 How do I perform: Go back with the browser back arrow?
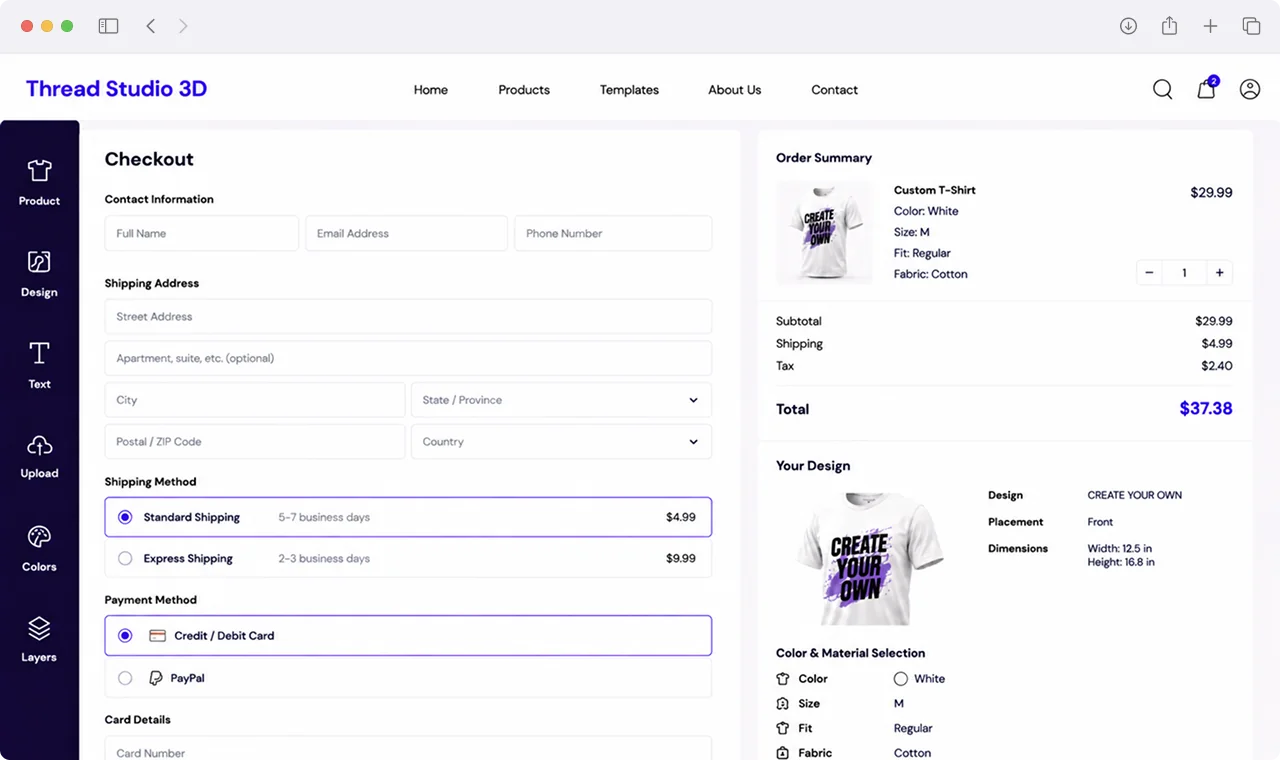pos(151,26)
